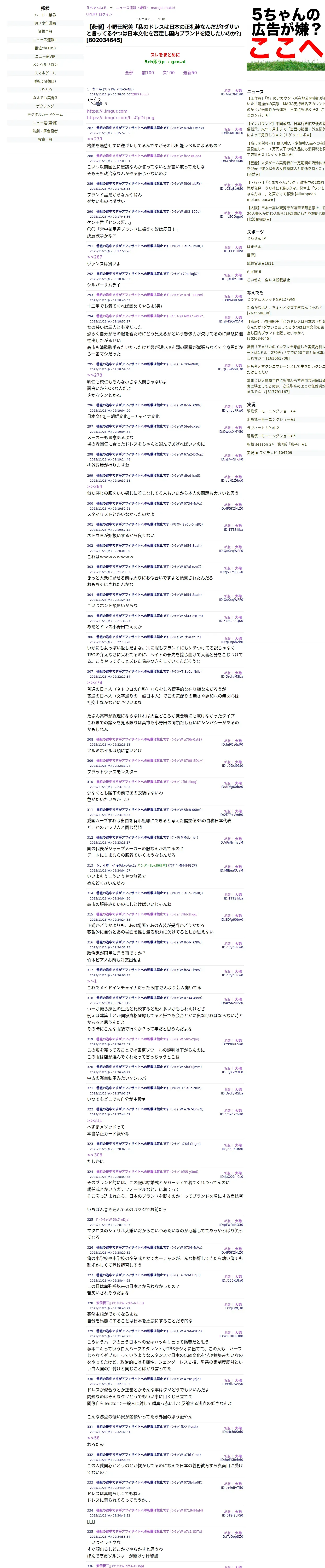Open the ログイン link
325x1568 pixels.
pos(106,14)
